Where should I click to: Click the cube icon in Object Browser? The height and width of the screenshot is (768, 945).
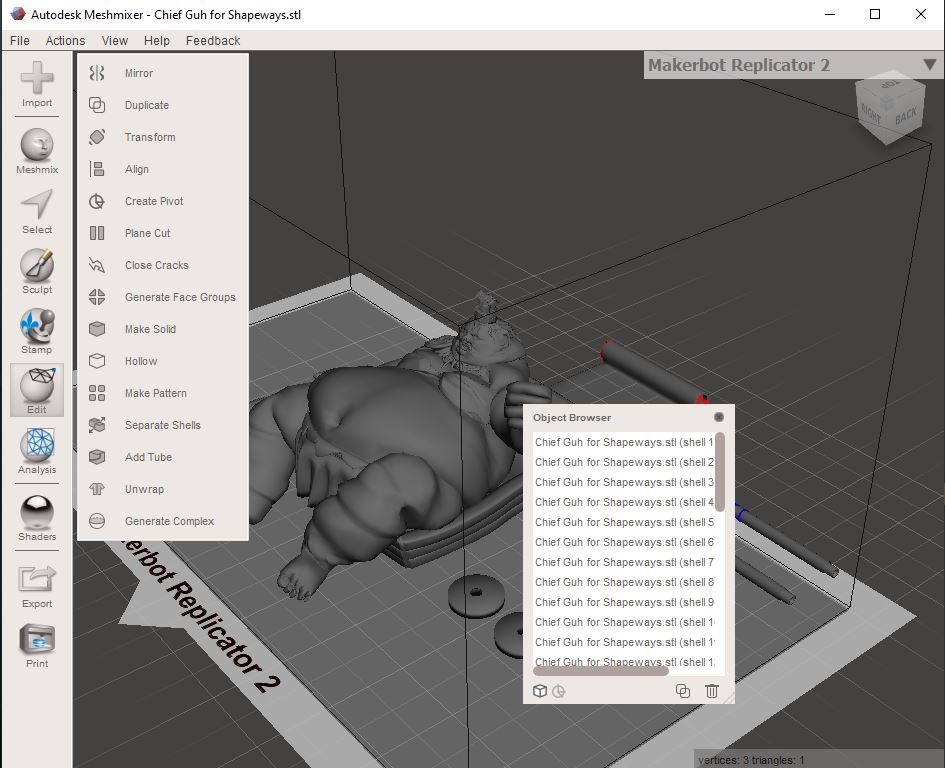pos(540,691)
